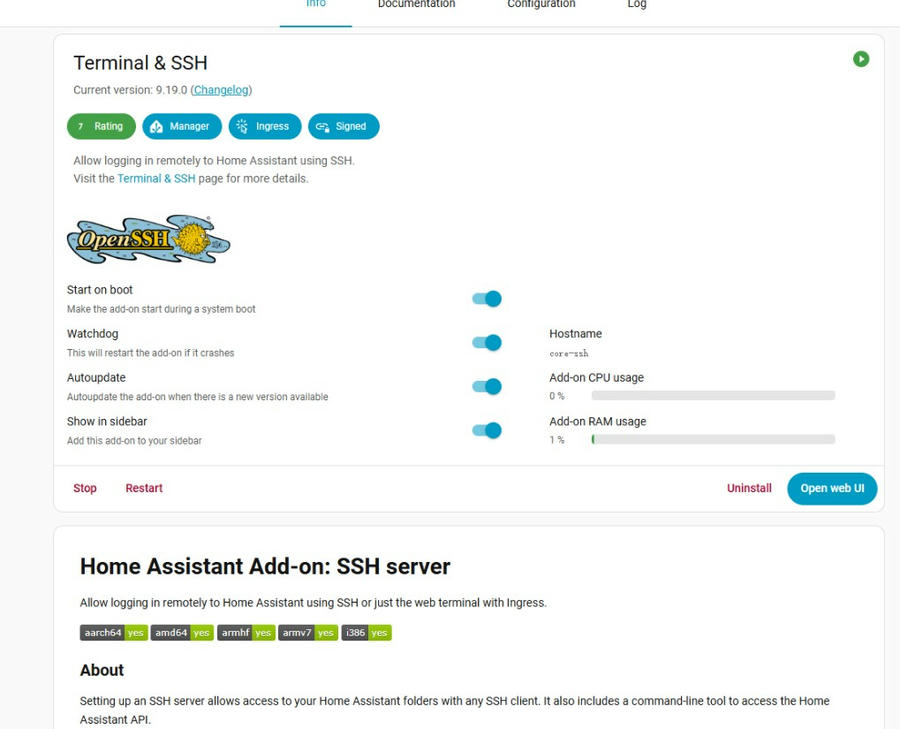View the Log tab

click(637, 5)
